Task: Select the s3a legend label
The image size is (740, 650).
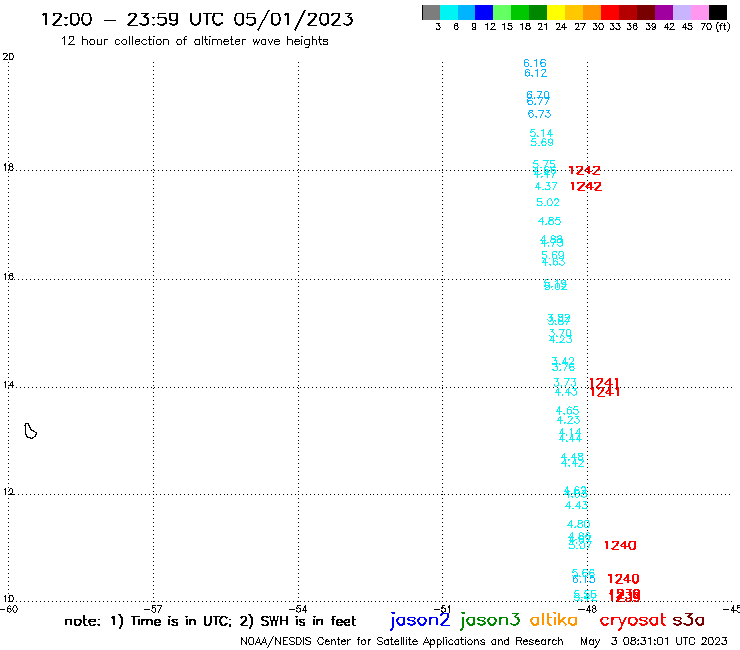Action: 689,620
